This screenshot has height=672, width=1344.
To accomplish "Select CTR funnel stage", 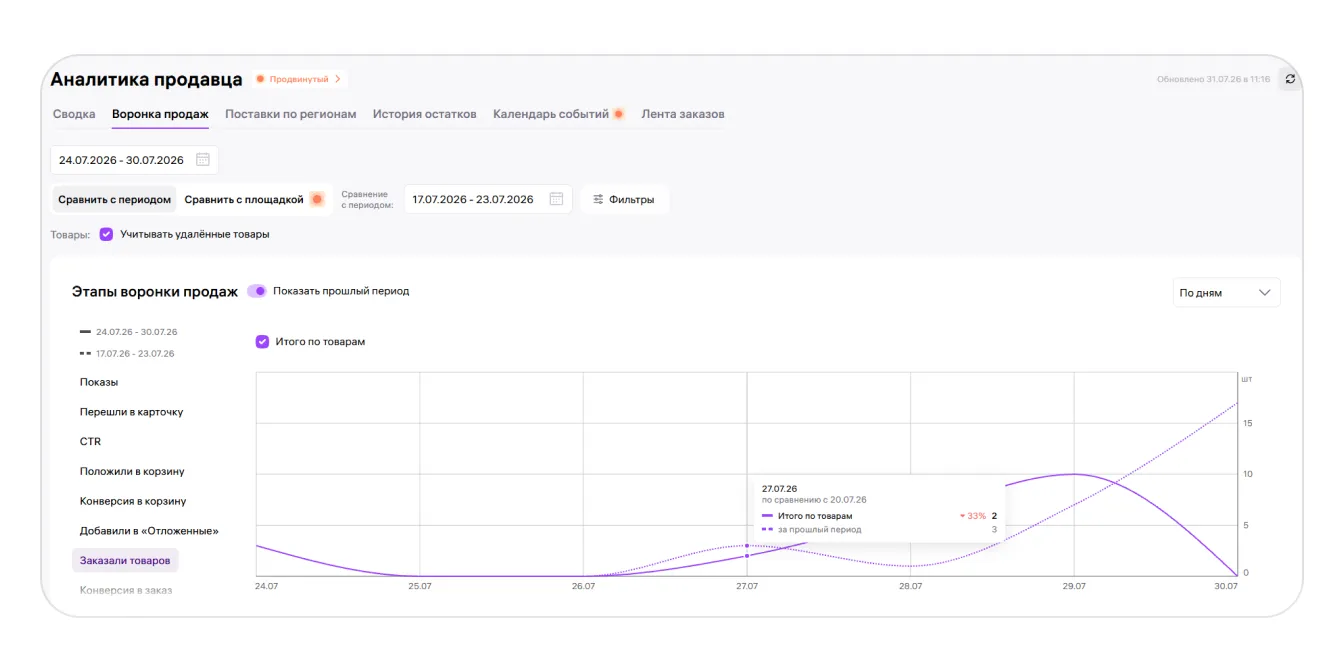I will coord(90,441).
